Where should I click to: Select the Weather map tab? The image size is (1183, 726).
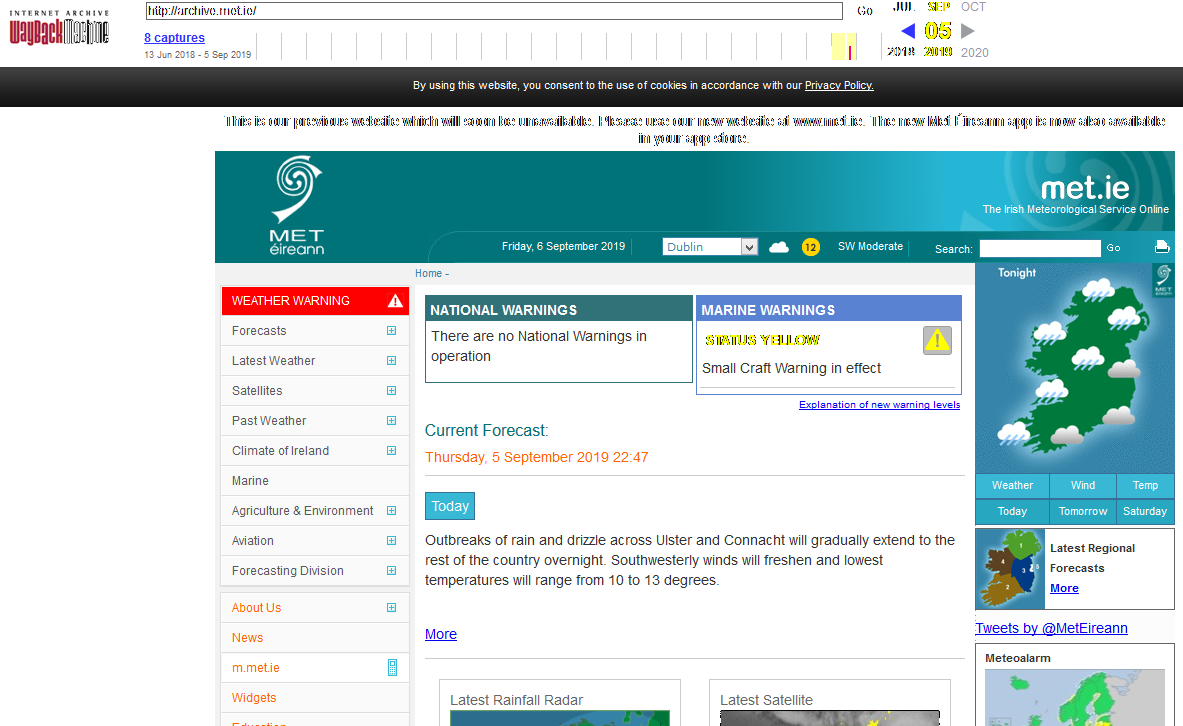1012,485
